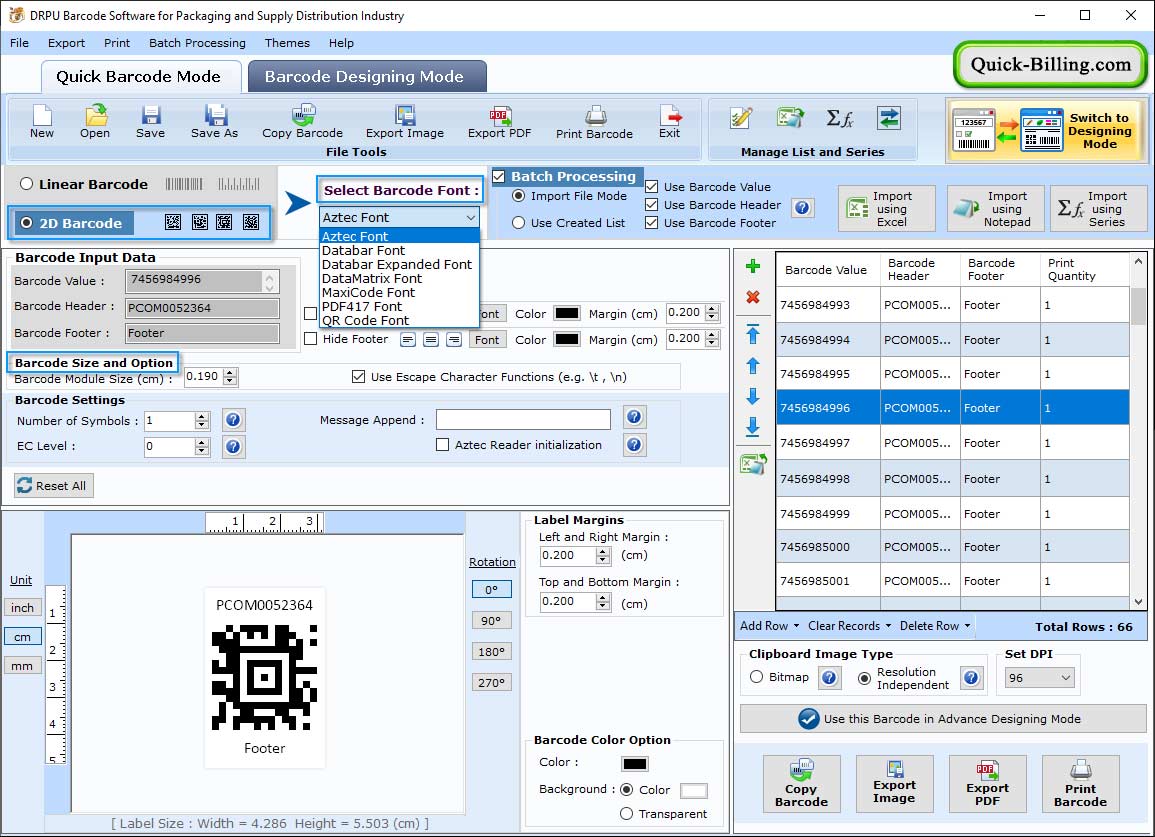Open the Export menu
This screenshot has height=837, width=1155.
click(66, 43)
